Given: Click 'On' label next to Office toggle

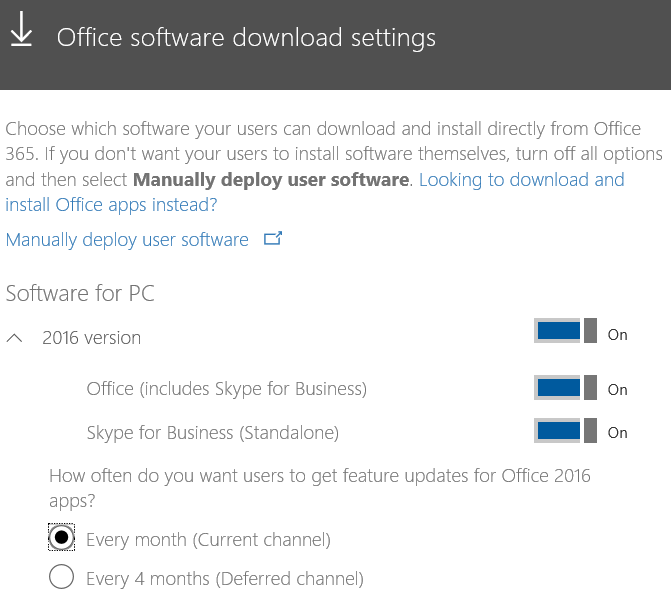Looking at the screenshot, I should click(618, 389).
